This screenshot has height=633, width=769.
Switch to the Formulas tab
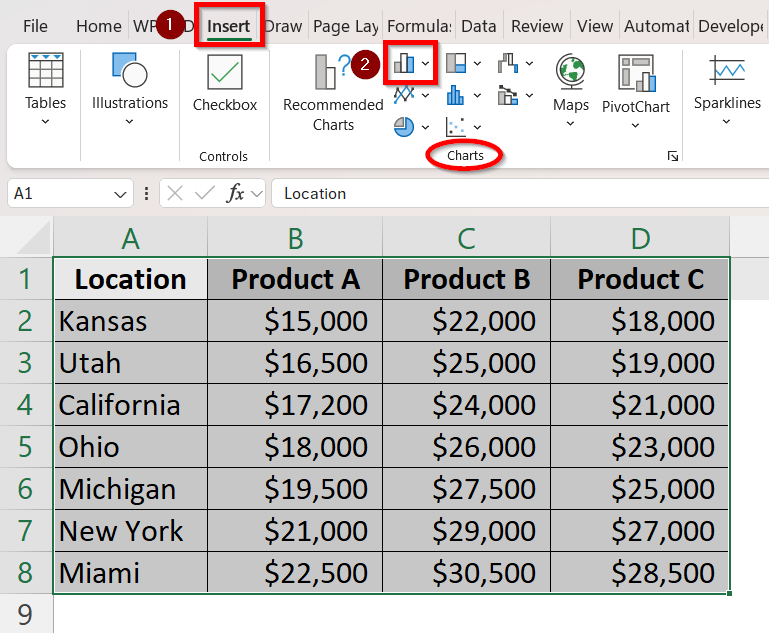(x=418, y=27)
